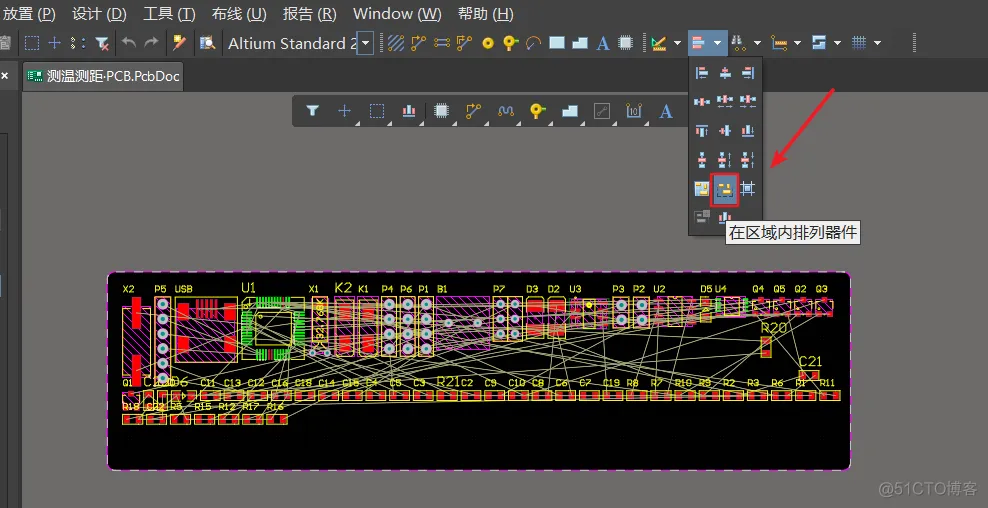Open the 设计 (D) menu
This screenshot has height=508, width=988.
click(99, 13)
